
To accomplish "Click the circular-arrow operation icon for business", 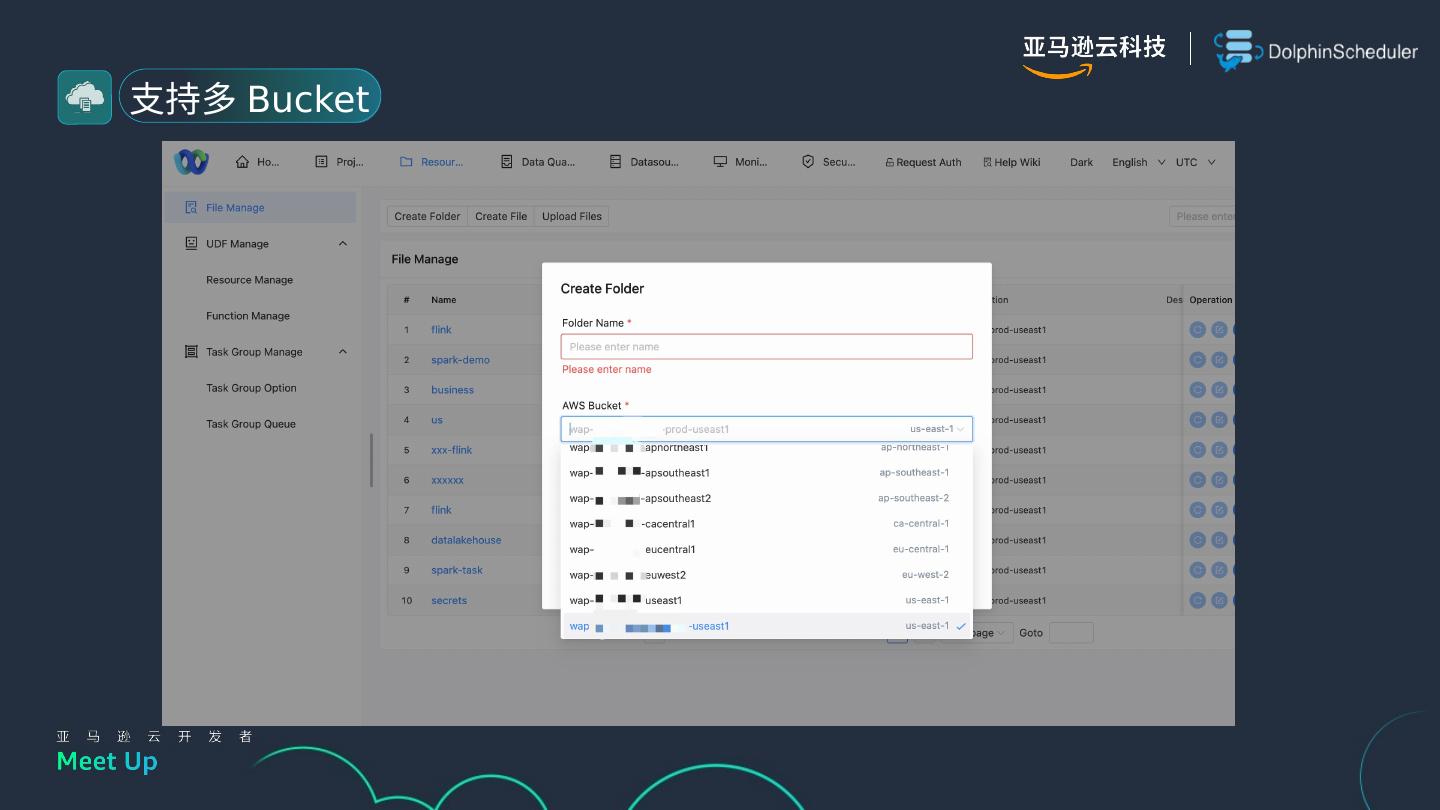I will (x=1197, y=390).
